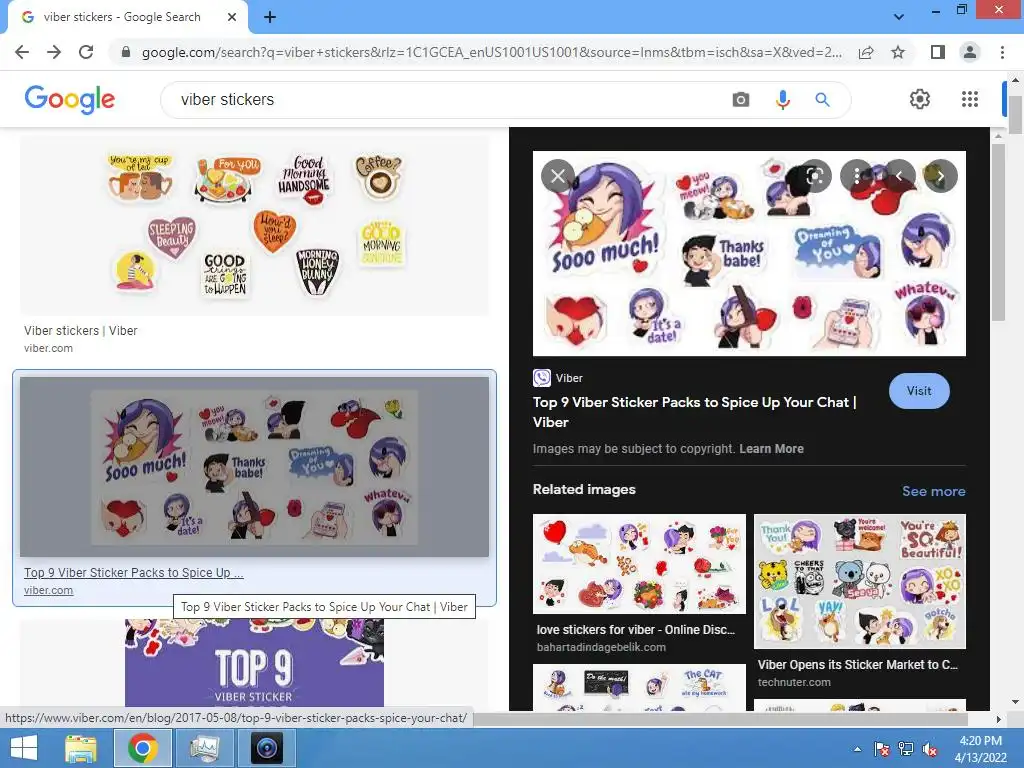This screenshot has height=768, width=1024.
Task: Open the Action Center flag icon
Action: pos(882,749)
